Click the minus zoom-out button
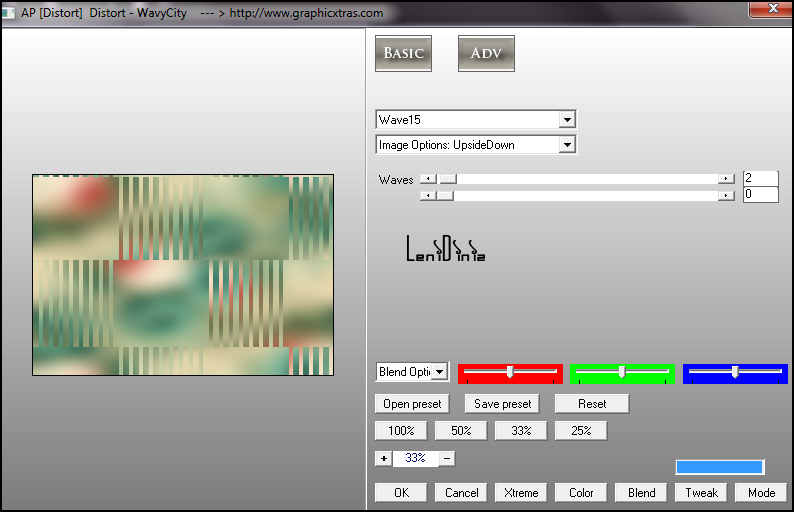 point(447,458)
